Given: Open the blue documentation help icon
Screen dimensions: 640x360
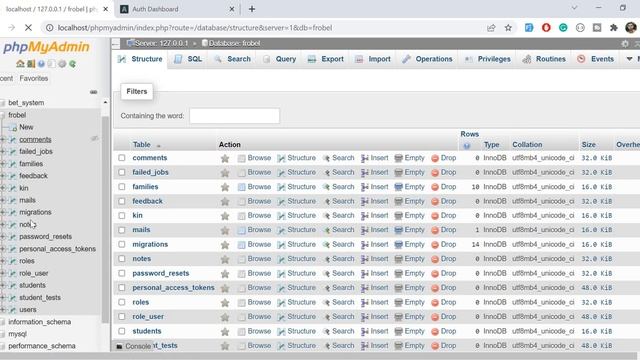Looking at the screenshot, I should click(x=41, y=64).
